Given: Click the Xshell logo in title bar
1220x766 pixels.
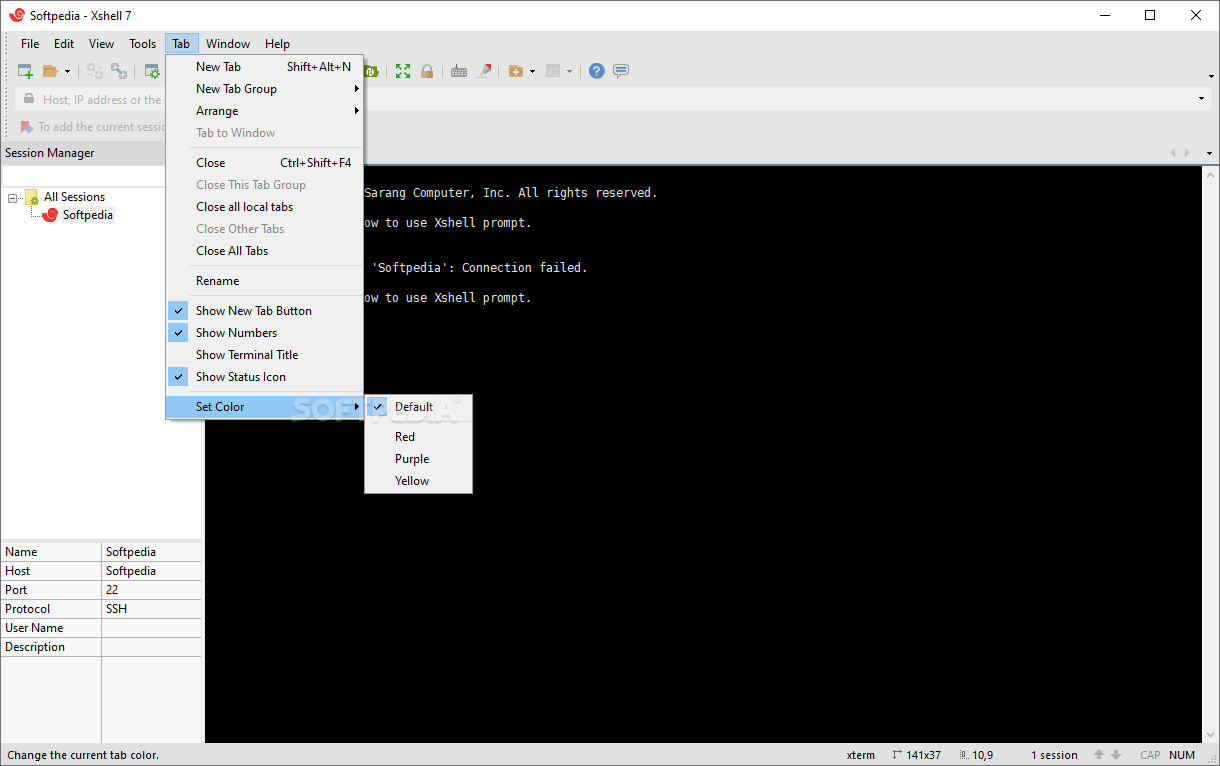Looking at the screenshot, I should pos(16,15).
